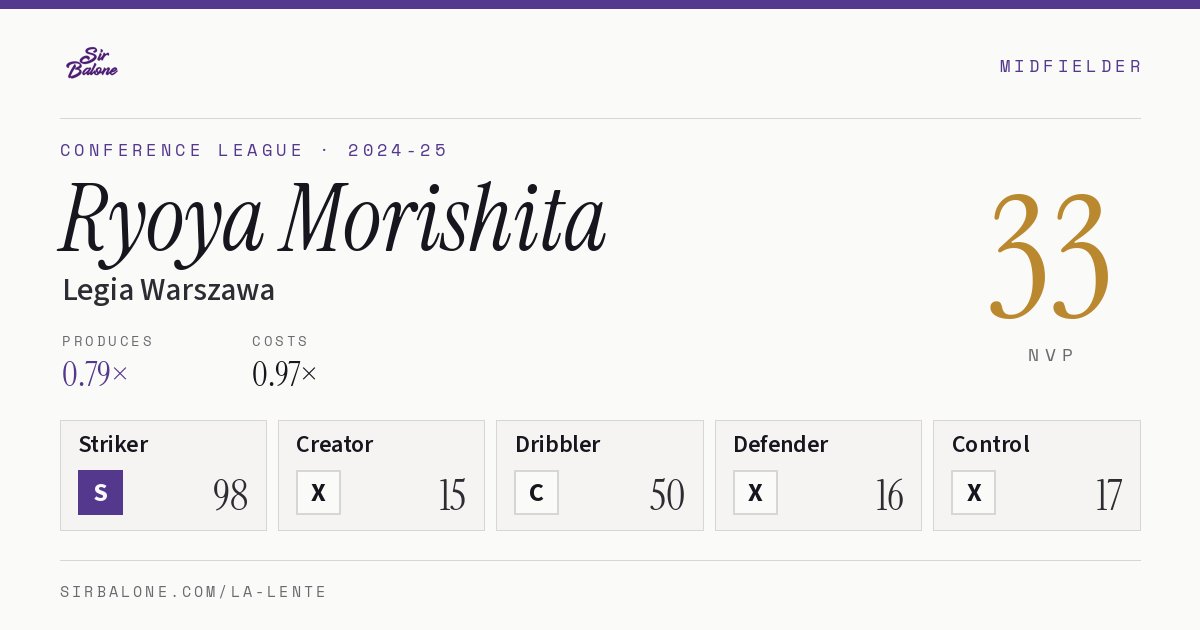Viewport: 1200px width, 630px height.
Task: Click the Conference League 2024-25 heading
Action: tap(254, 150)
